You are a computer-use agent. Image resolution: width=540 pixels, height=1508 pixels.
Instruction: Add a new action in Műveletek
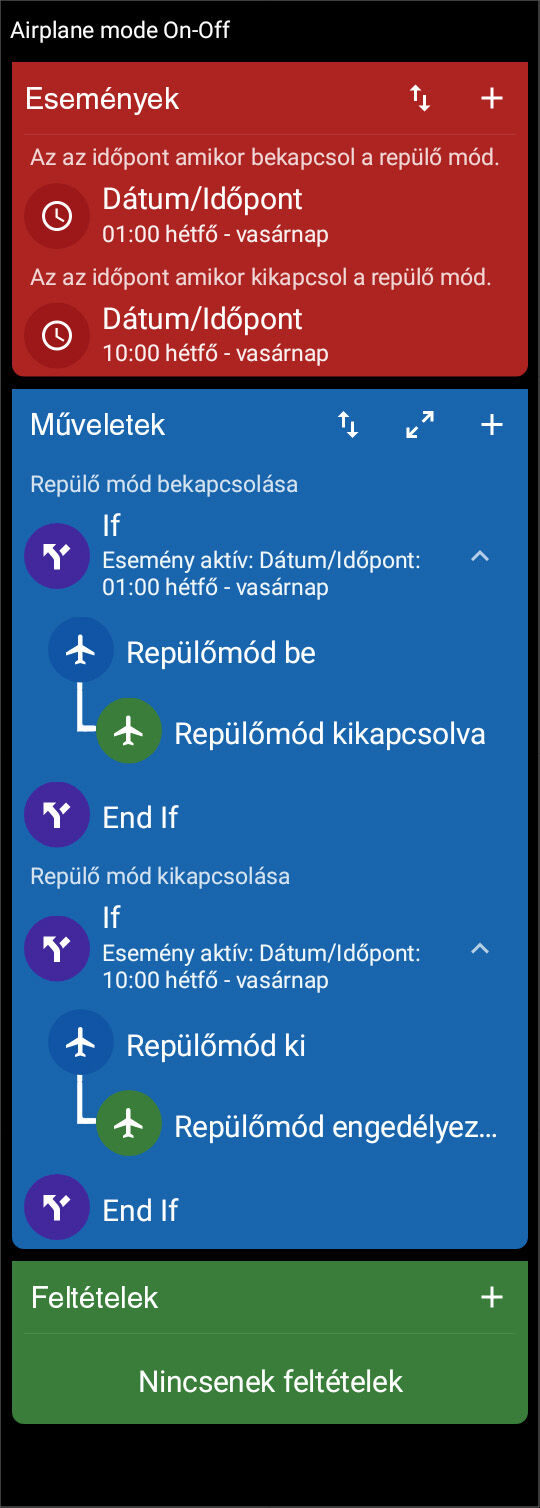pos(491,425)
